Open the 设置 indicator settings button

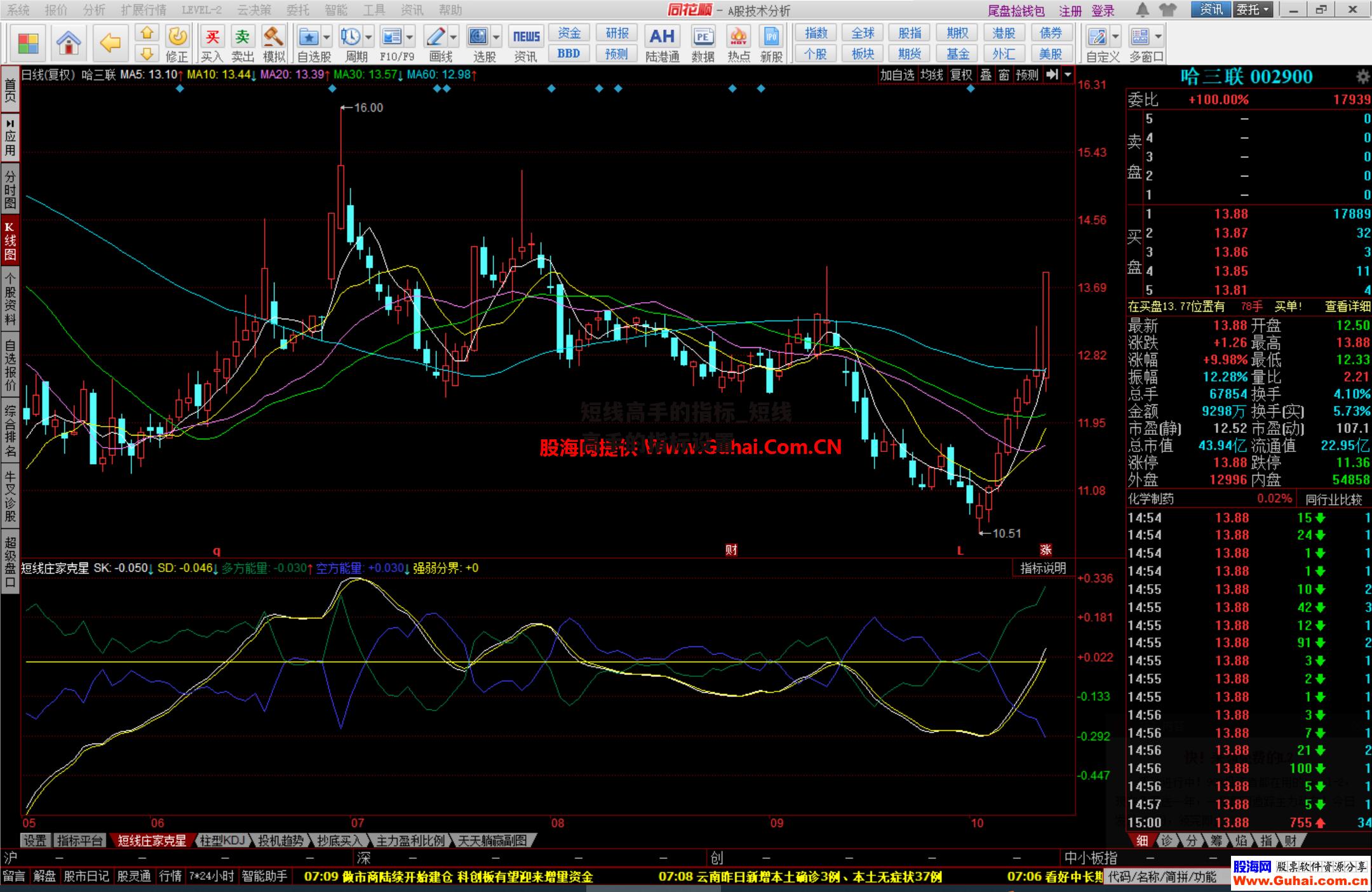pos(35,841)
